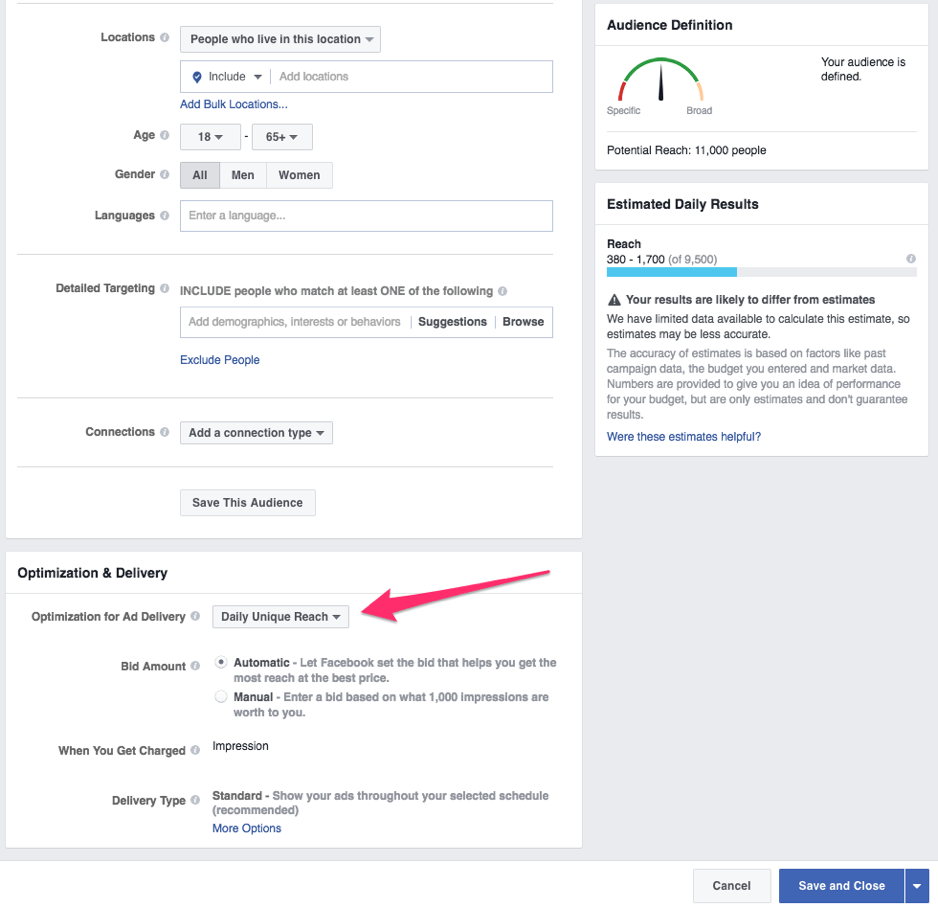Screen dimensions: 938x908
Task: Open arrow dropdown beside Save and Close
Action: 916,886
